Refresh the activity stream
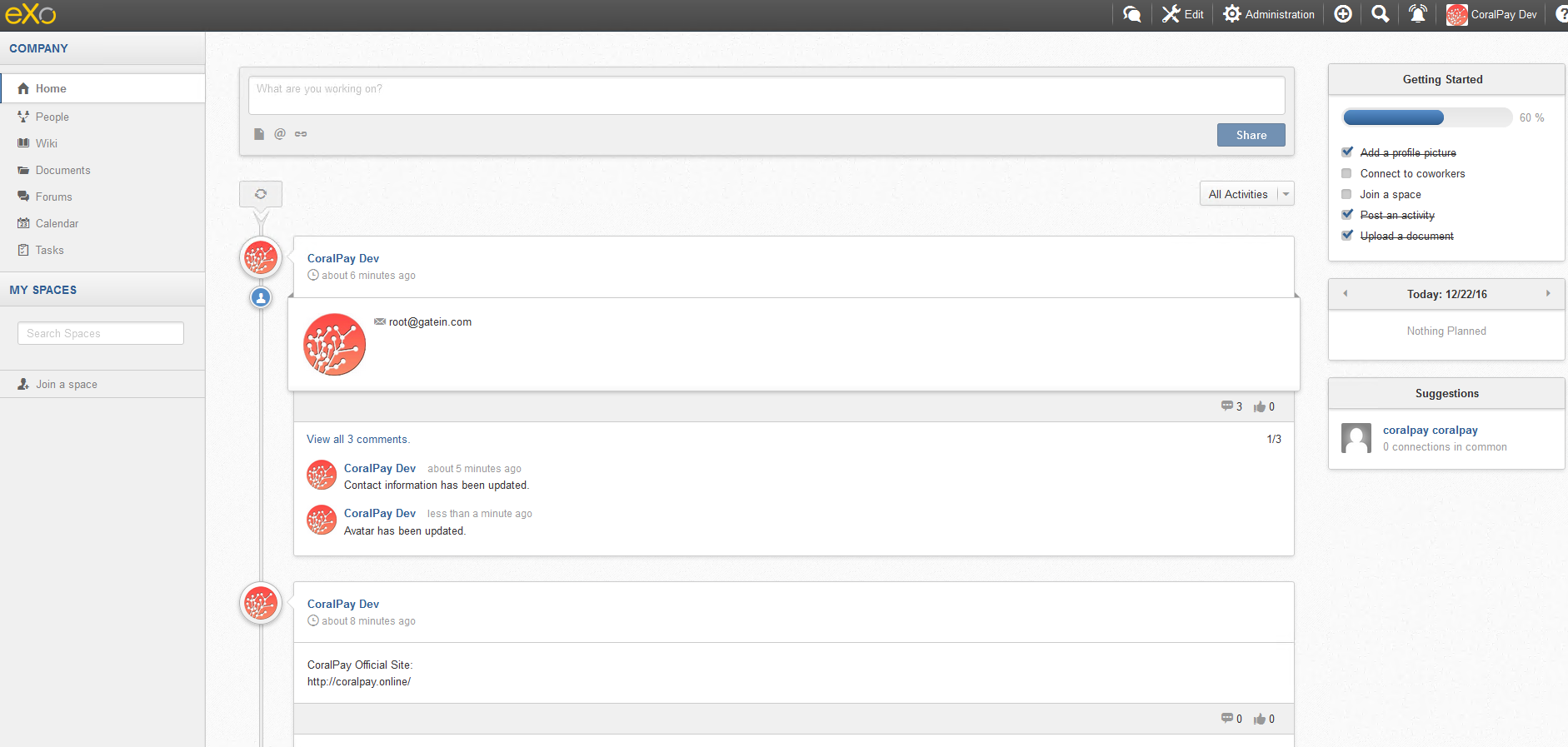This screenshot has width=1568, height=747. click(261, 194)
